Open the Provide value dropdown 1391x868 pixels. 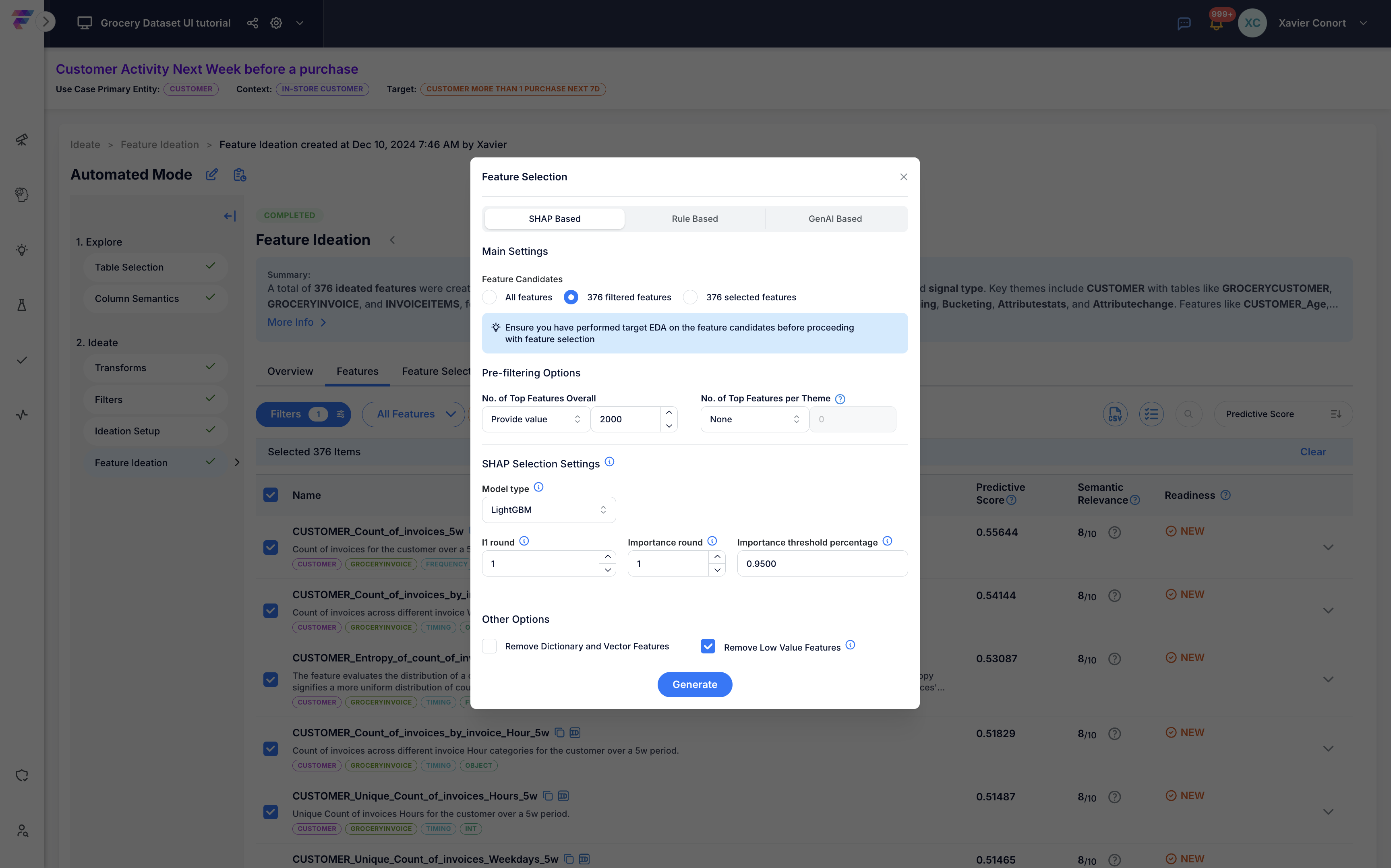536,419
